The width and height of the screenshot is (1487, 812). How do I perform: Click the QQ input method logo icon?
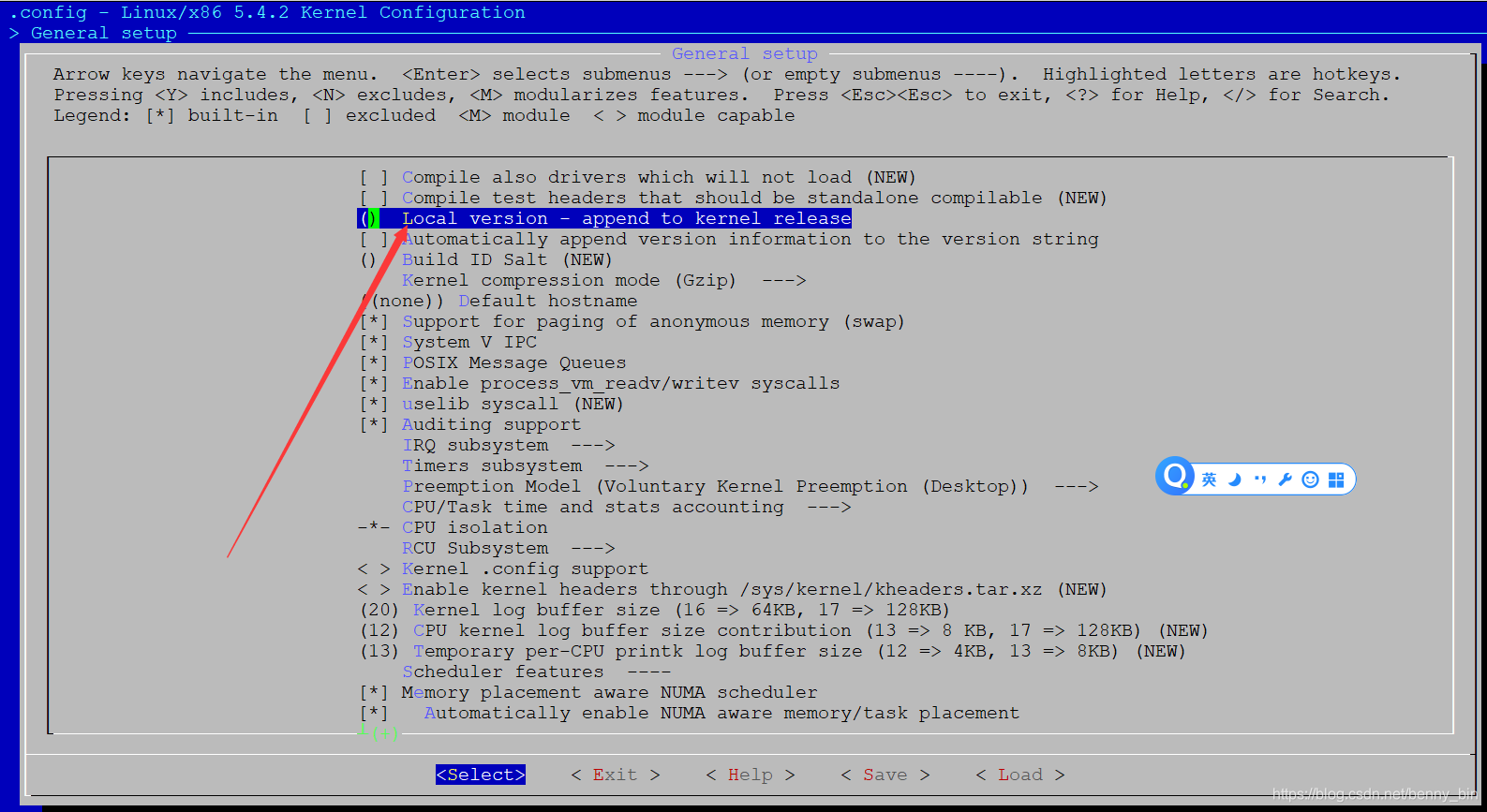(1175, 476)
